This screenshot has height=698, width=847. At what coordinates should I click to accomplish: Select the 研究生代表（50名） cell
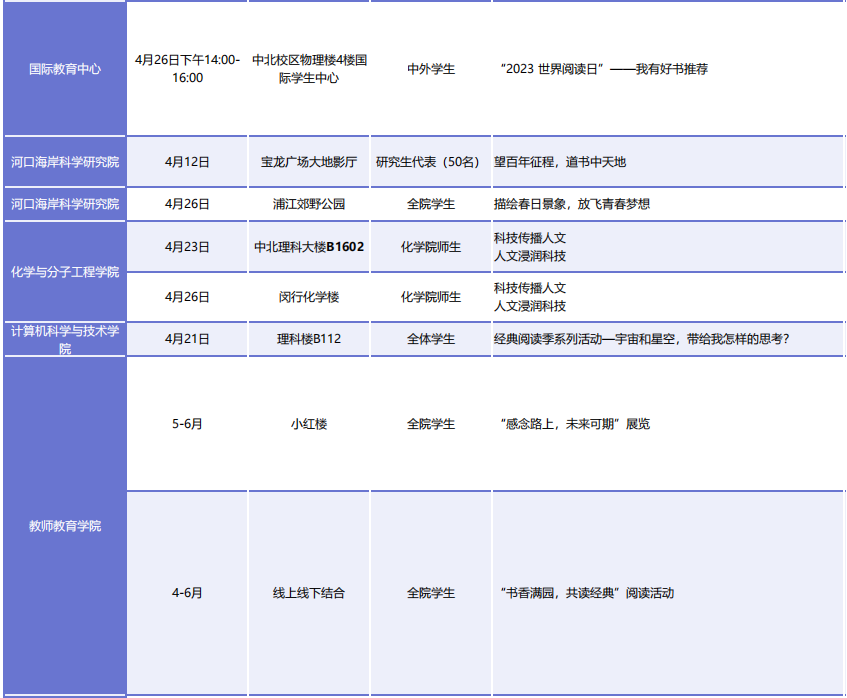point(431,162)
